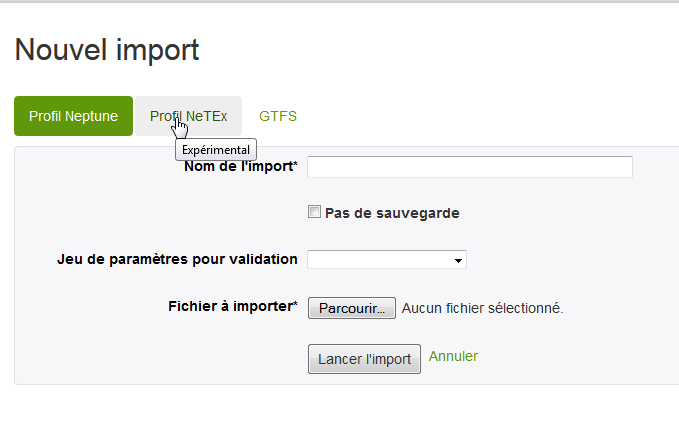Select the GTFS tab
The height and width of the screenshot is (429, 679).
point(278,116)
